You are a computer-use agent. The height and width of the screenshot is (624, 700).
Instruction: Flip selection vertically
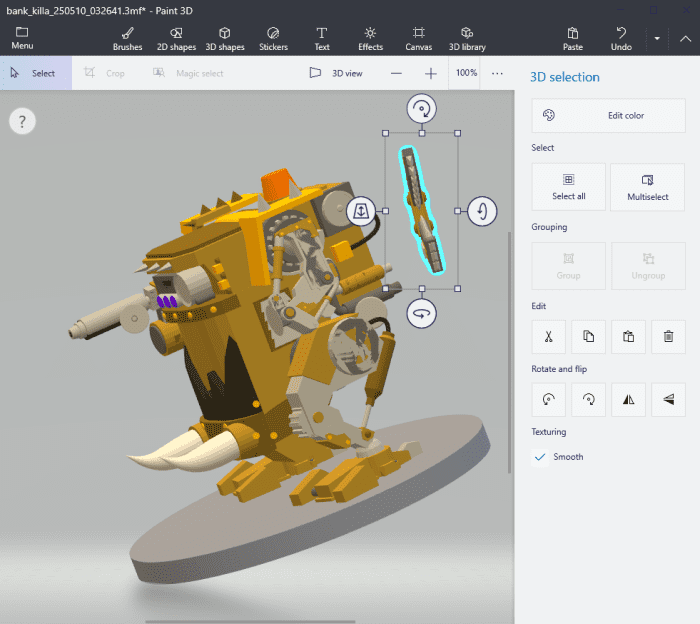tap(668, 399)
